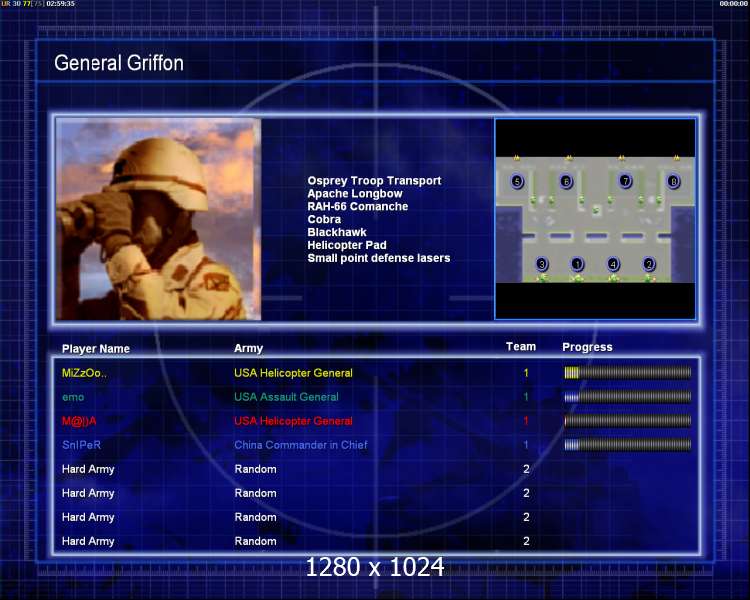This screenshot has width=750, height=600.
Task: Click Small point defense lasers text
Action: [x=378, y=258]
